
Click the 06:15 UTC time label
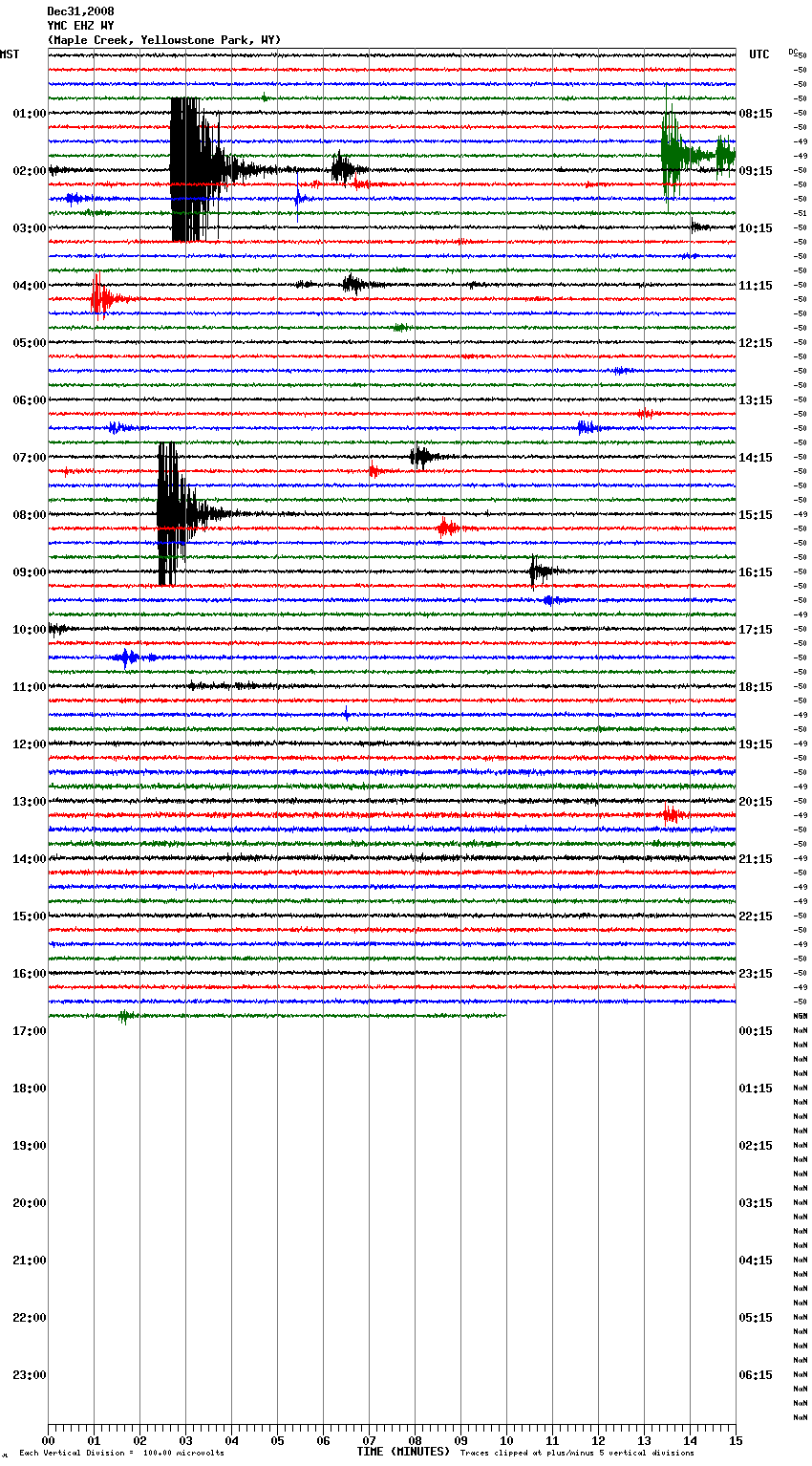tap(756, 1375)
